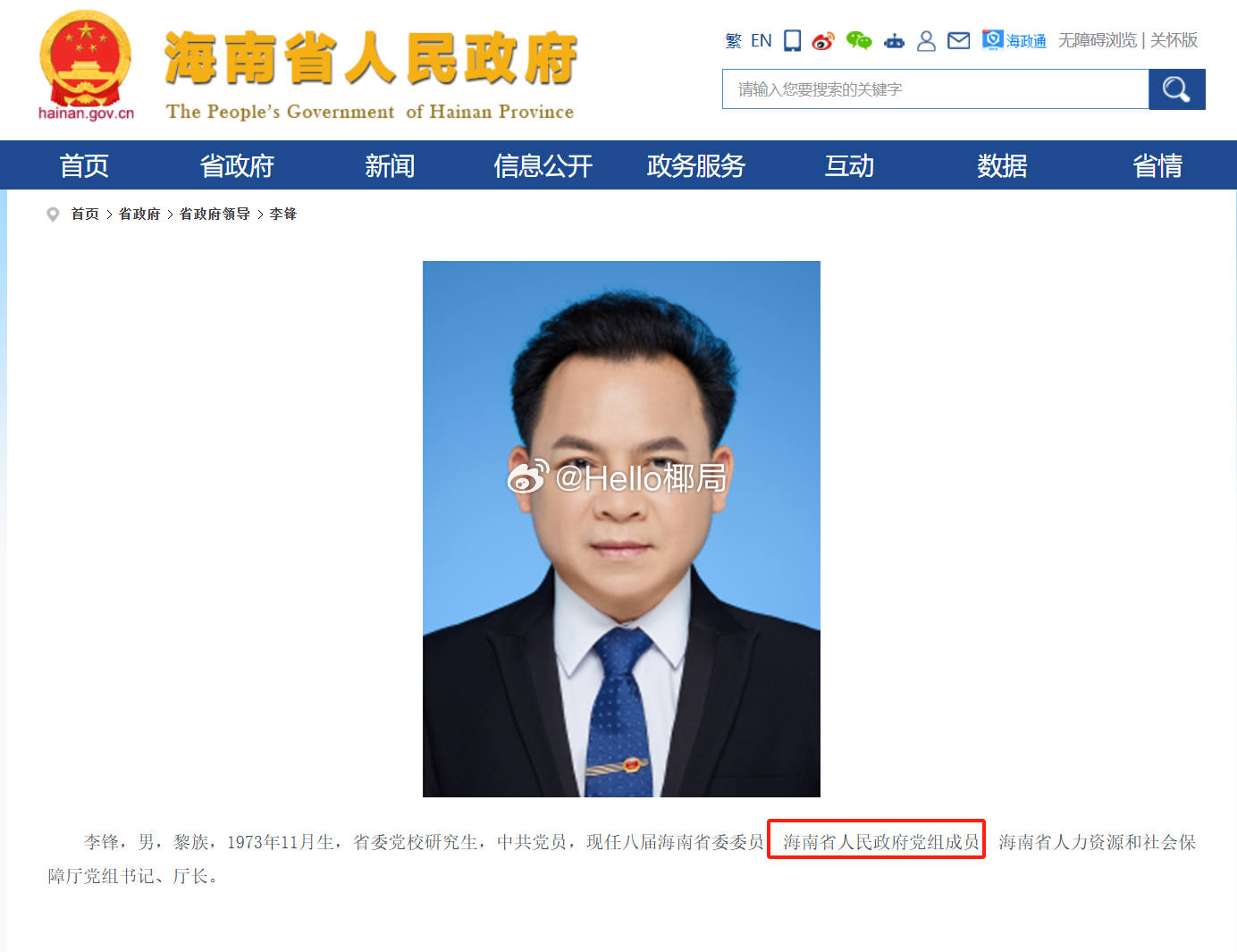
Task: Open the WeChat icon link
Action: tap(859, 40)
